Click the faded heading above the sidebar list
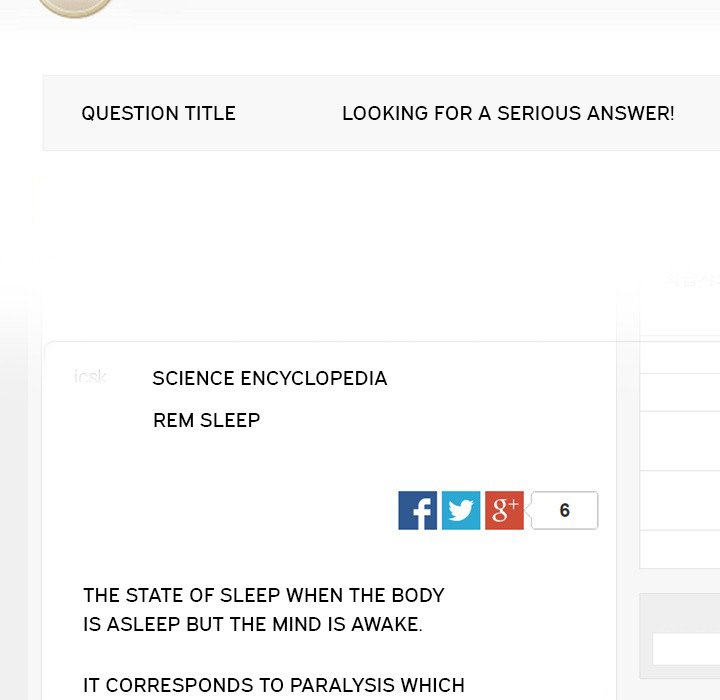The width and height of the screenshot is (720, 700). (692, 281)
